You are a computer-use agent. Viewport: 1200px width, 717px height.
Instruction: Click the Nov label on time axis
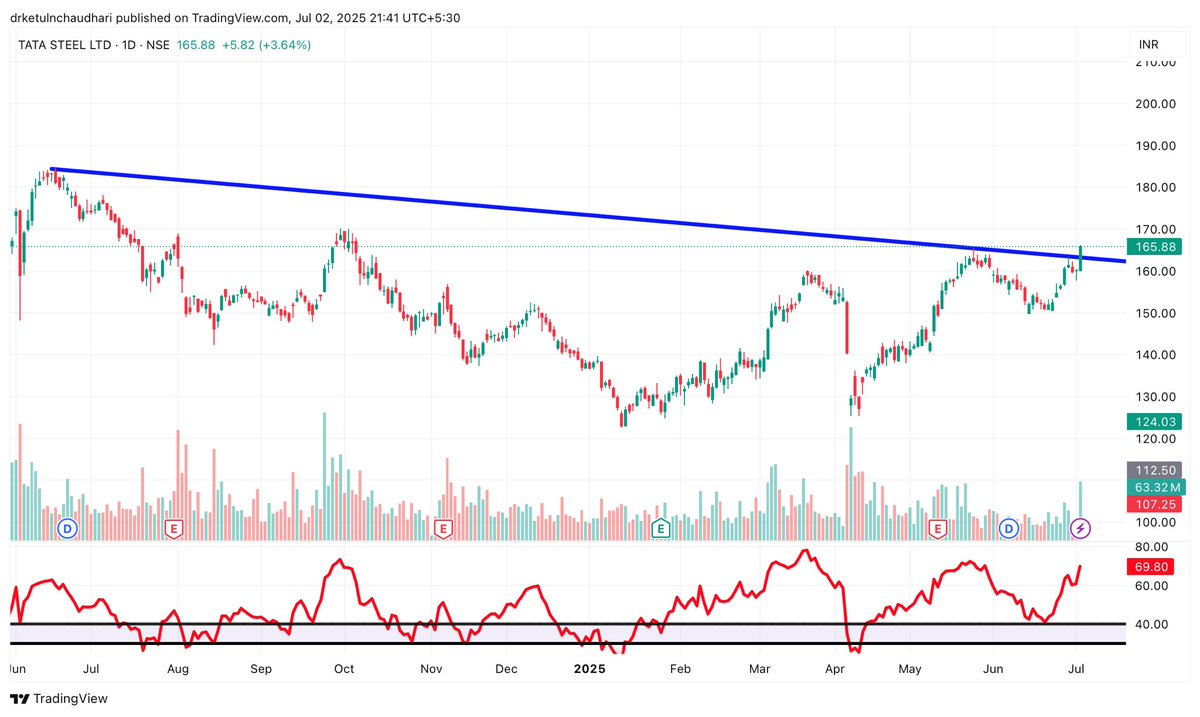(x=431, y=667)
